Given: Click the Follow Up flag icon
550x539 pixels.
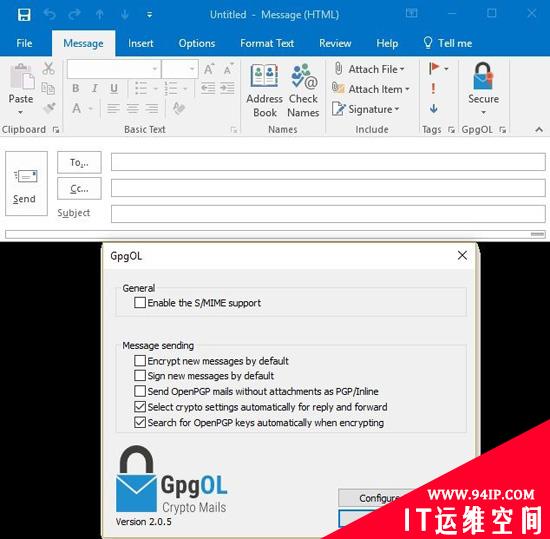Looking at the screenshot, I should coord(434,68).
